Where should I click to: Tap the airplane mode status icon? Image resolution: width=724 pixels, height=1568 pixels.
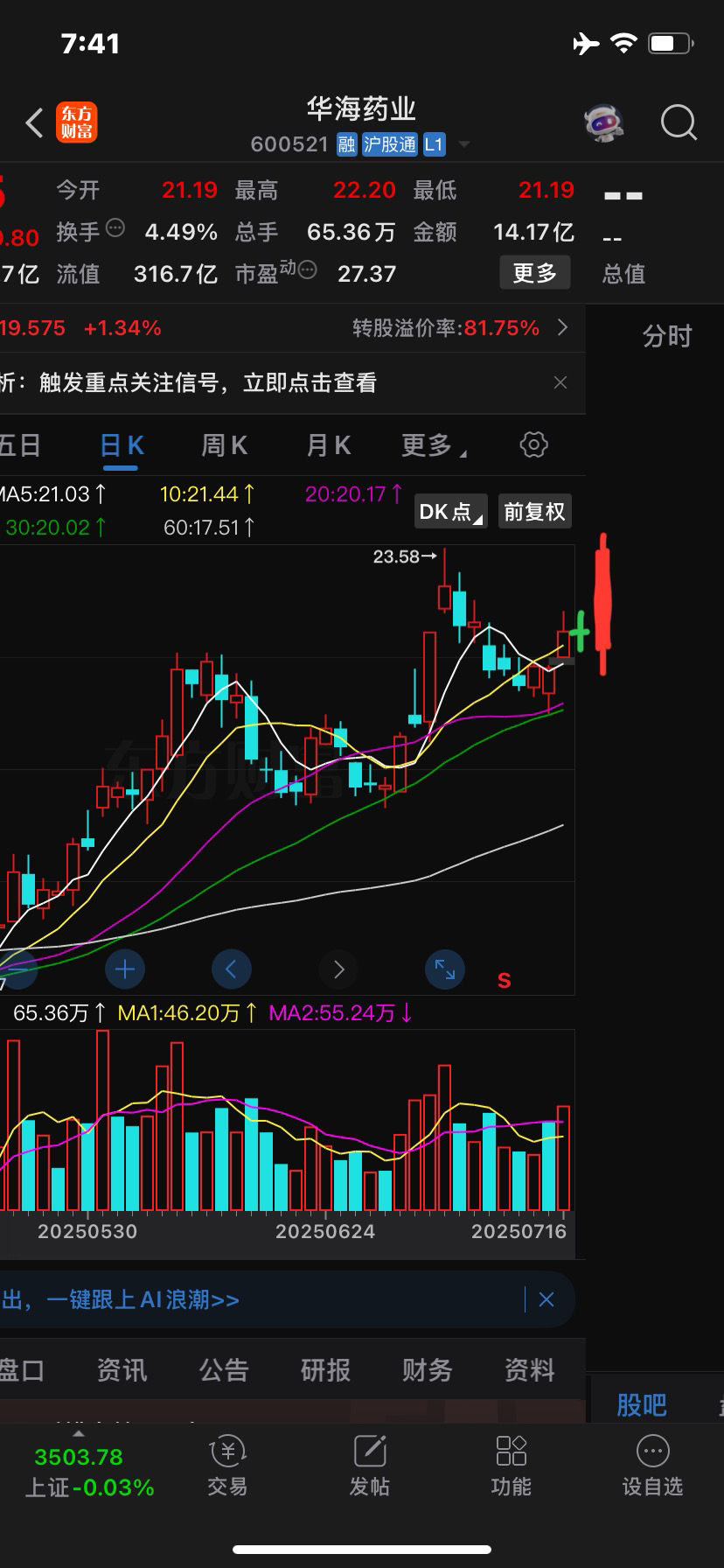586,43
